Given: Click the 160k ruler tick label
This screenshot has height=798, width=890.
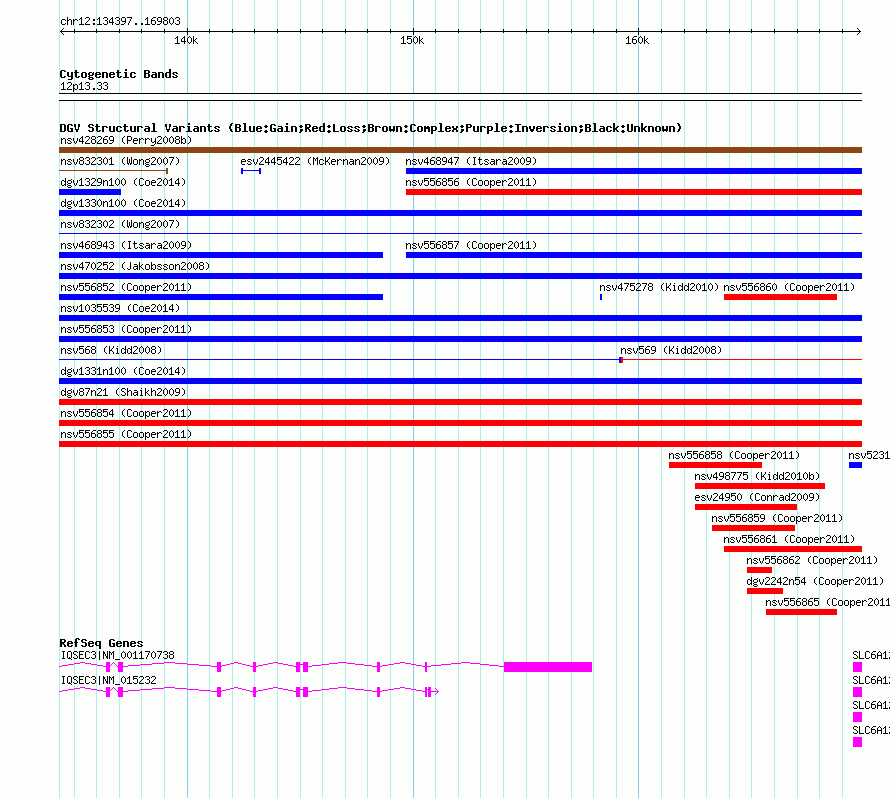Looking at the screenshot, I should point(637,40).
